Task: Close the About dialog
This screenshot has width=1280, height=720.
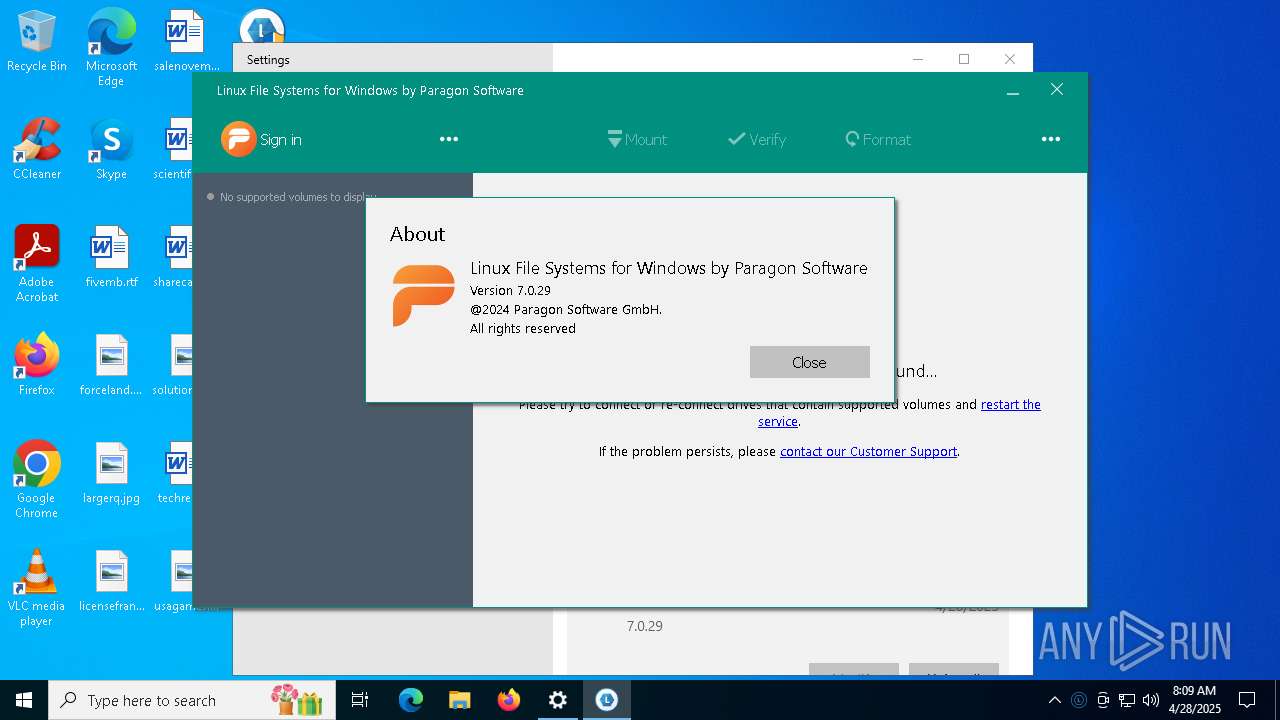Action: coord(809,362)
